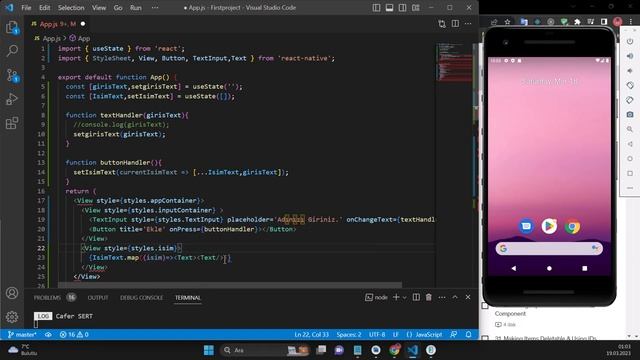Viewport: 640px width, 360px height.
Task: Switch to the Output panel tab
Action: 98,298
